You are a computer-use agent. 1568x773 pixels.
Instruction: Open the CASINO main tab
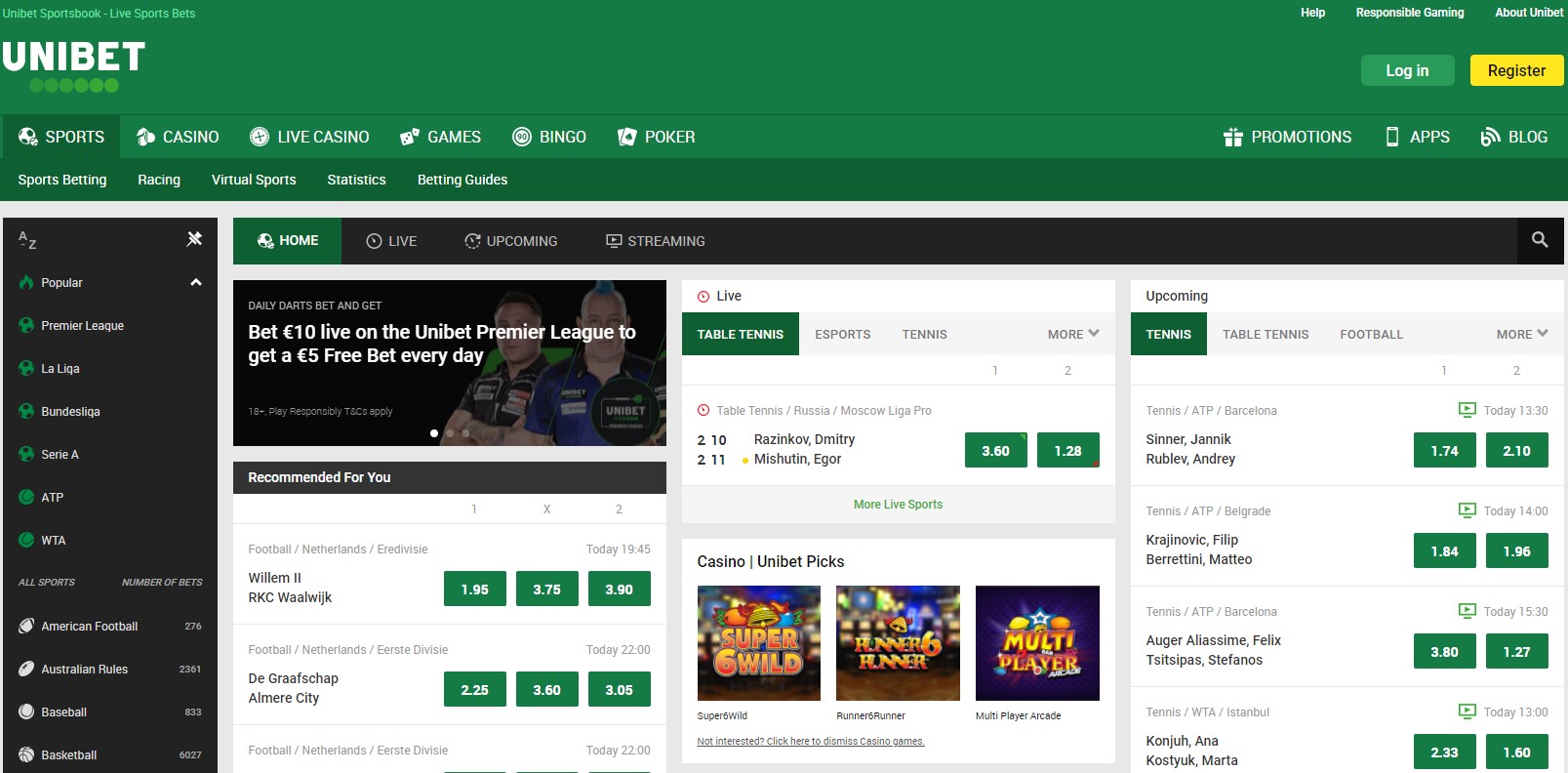178,137
